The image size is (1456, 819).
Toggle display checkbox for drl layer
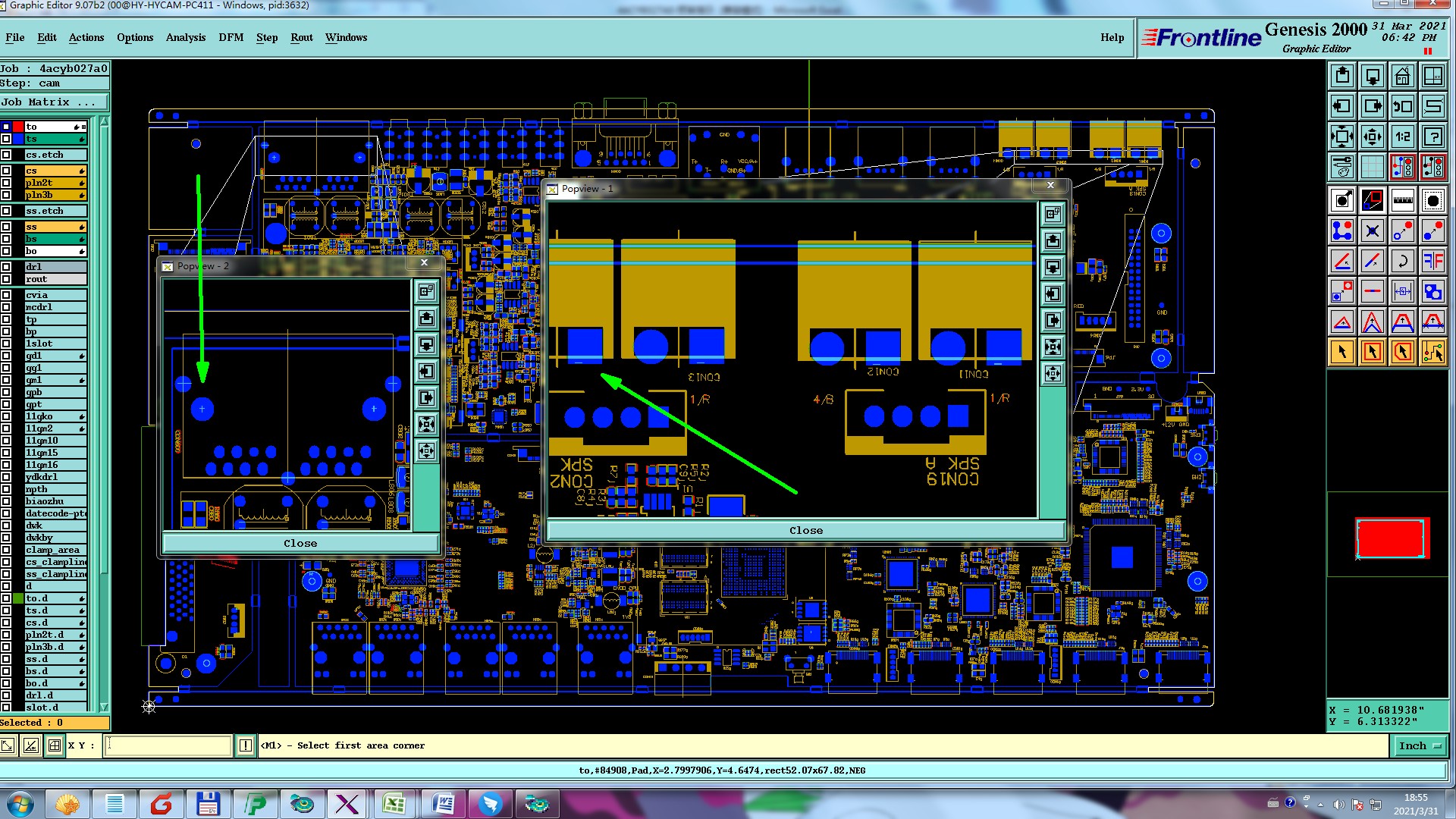tap(6, 267)
